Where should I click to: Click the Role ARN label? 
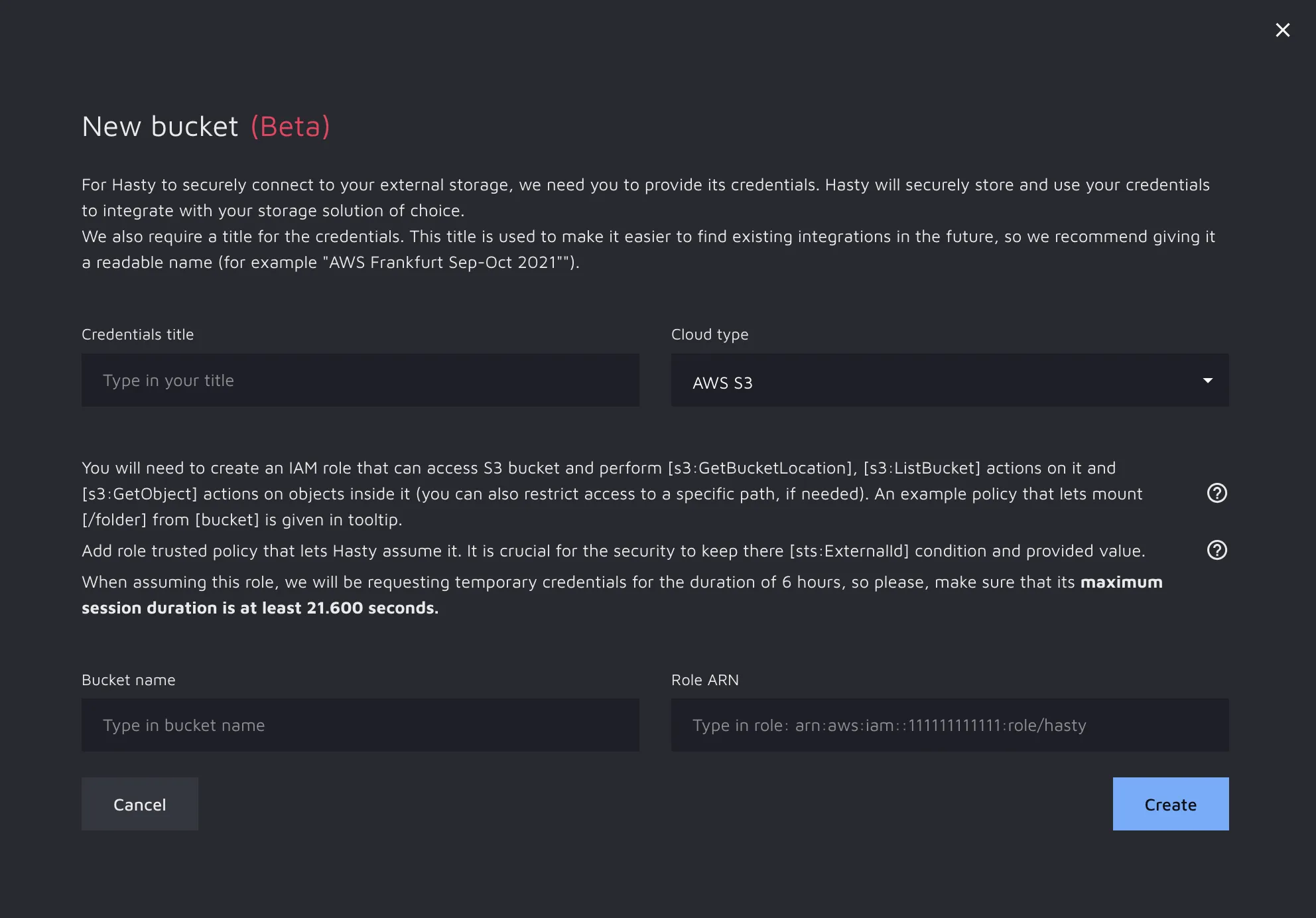point(704,680)
